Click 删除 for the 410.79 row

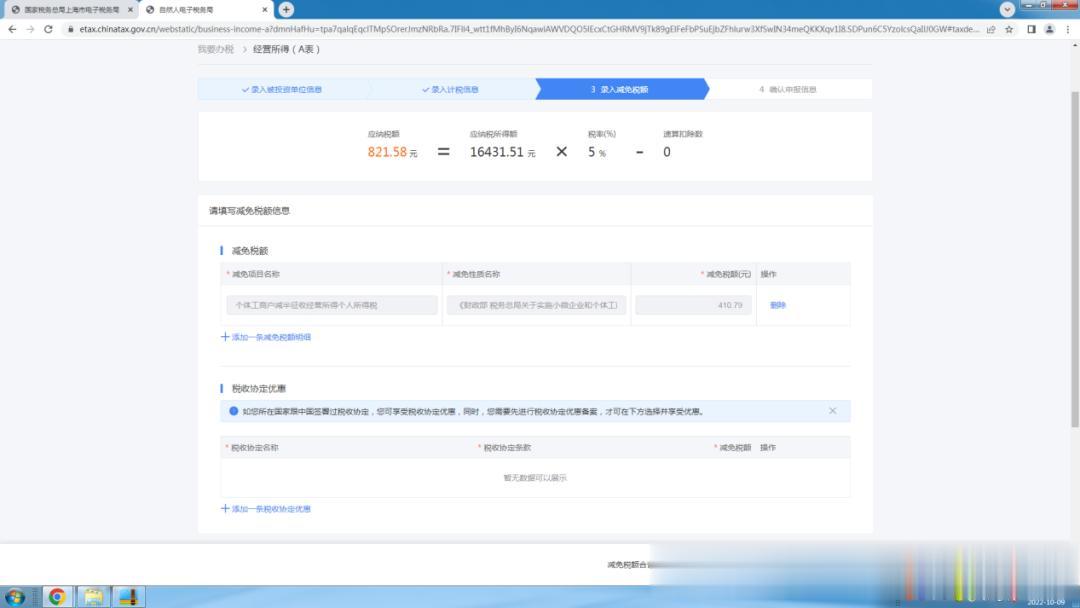pos(778,305)
